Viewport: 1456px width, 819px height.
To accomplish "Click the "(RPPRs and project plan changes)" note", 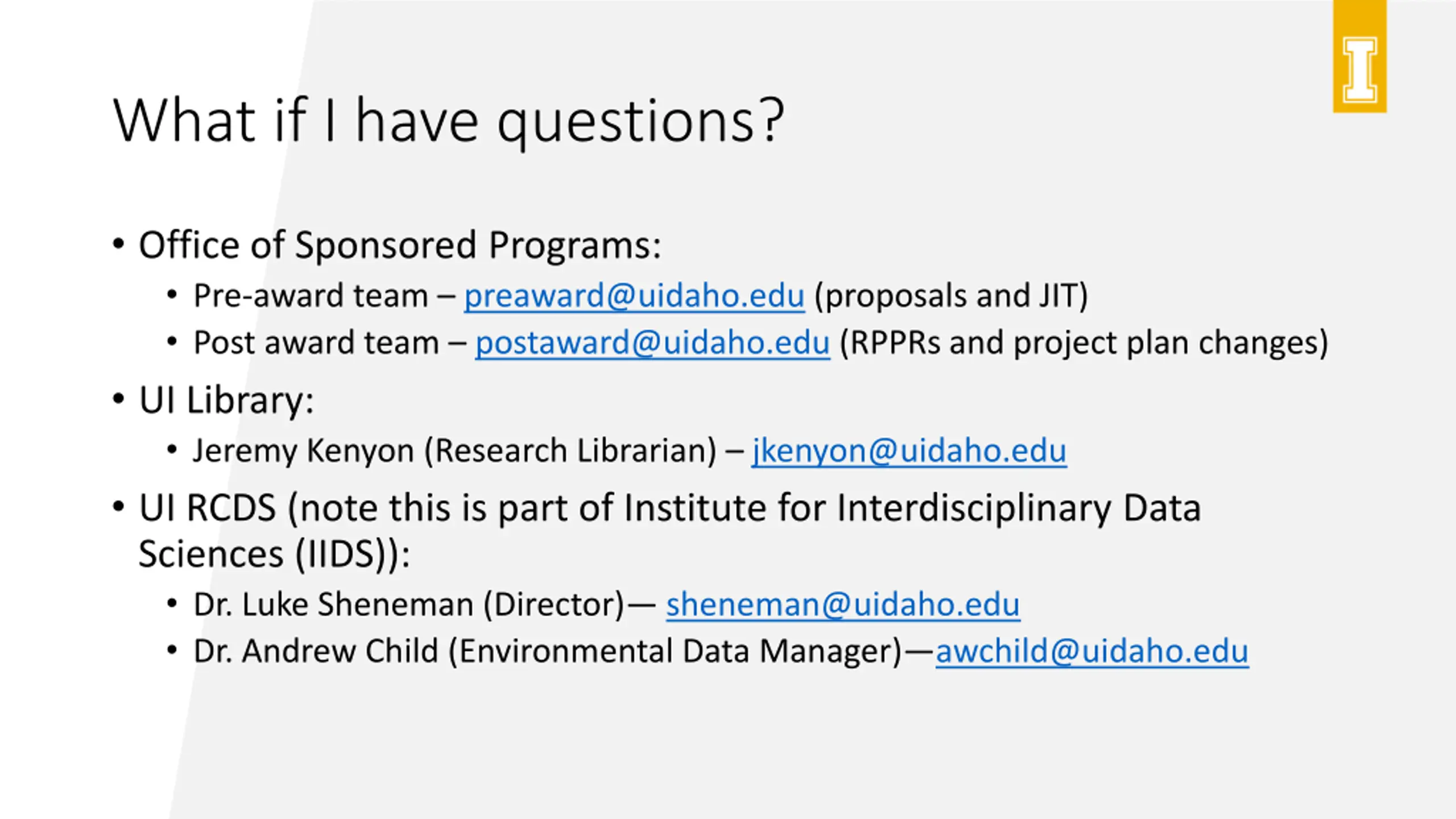I will (x=1083, y=343).
